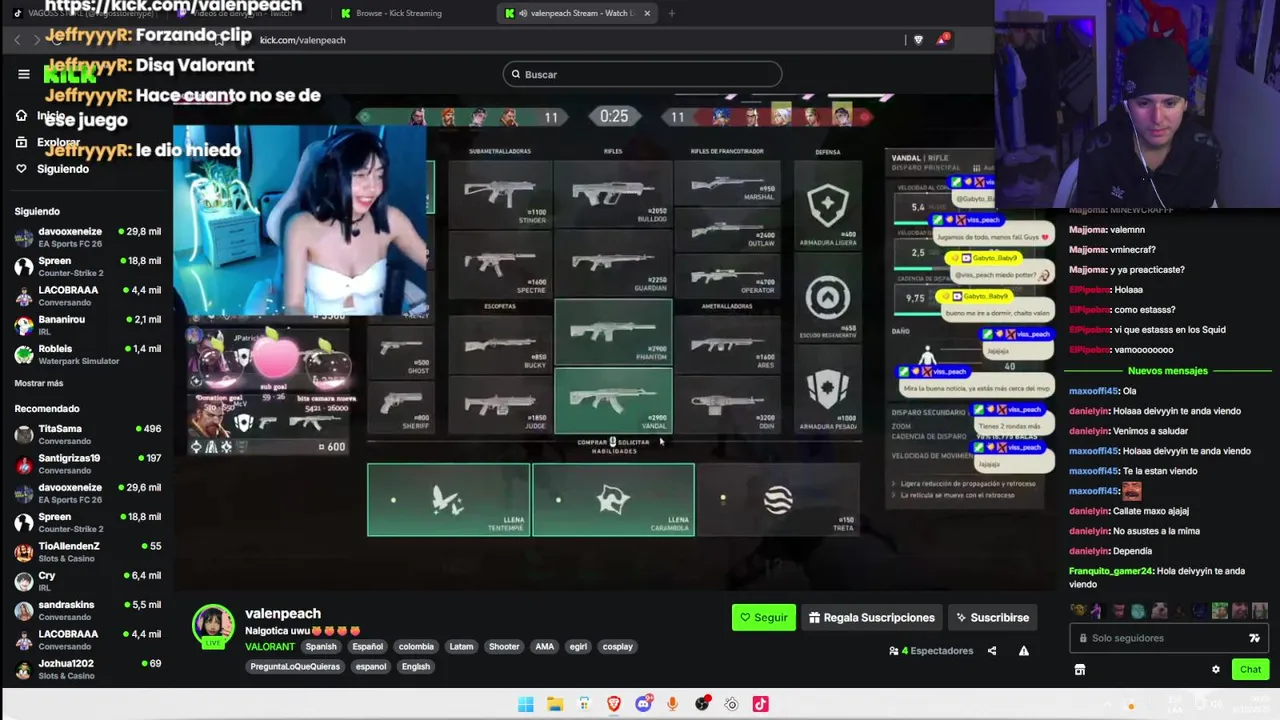
Task: Open Santigrizas19 avatar in Recomendado
Action: click(24, 464)
